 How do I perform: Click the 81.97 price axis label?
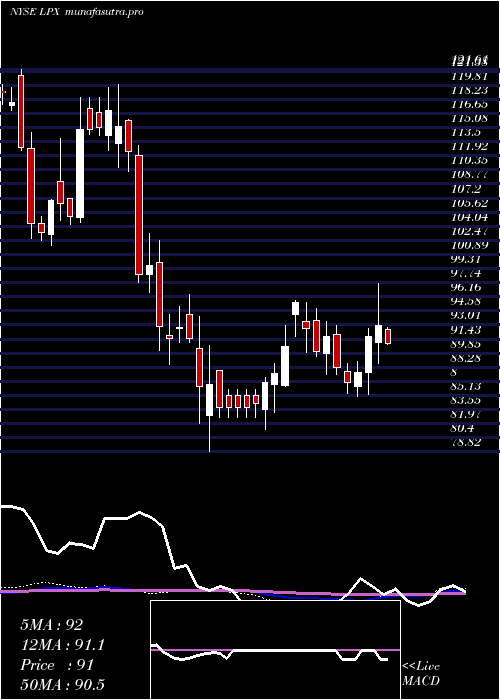click(467, 414)
